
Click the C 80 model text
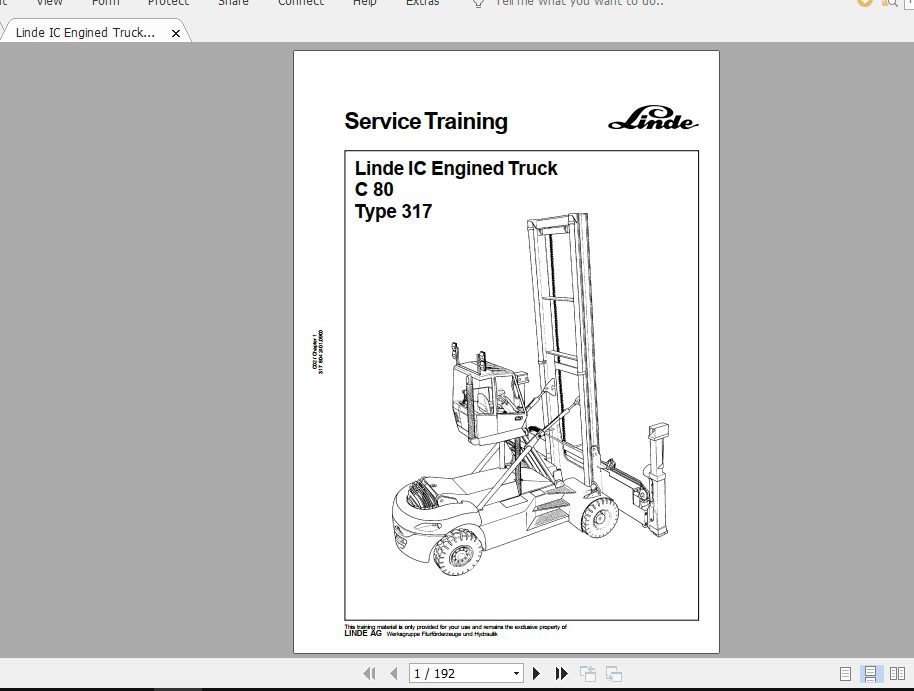tap(374, 190)
